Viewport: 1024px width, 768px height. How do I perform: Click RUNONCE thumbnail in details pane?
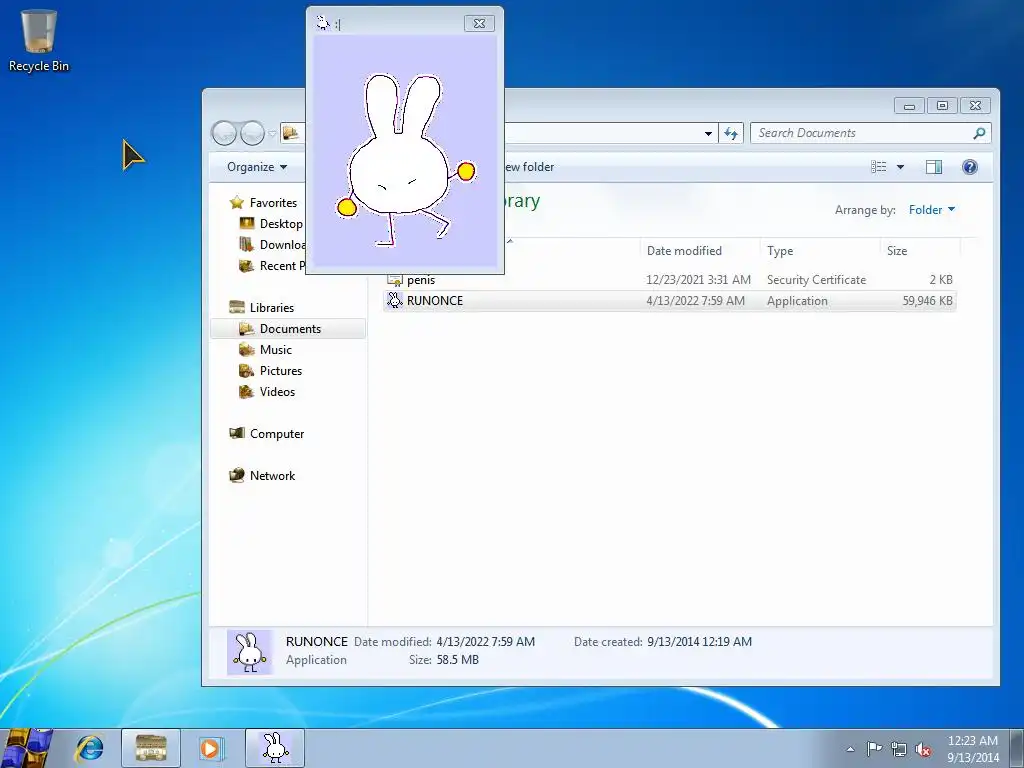pos(249,652)
